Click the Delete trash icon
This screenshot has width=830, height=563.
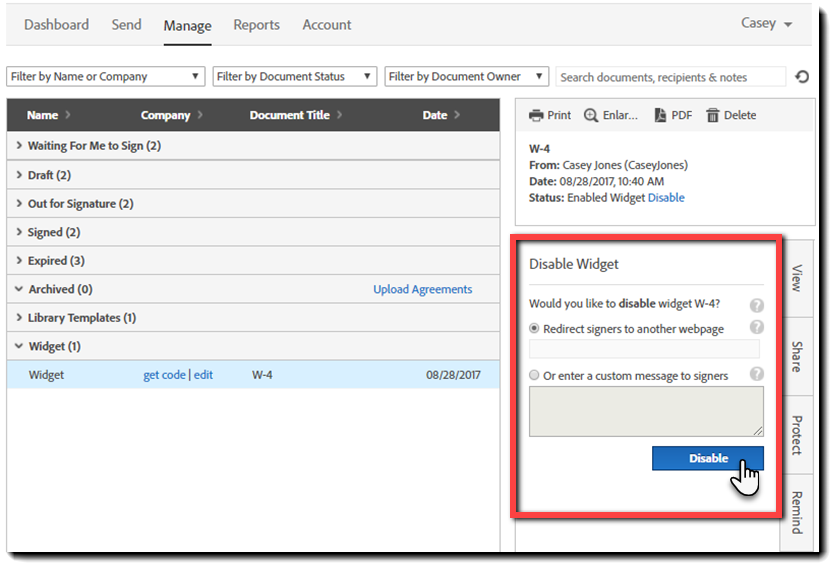coord(712,115)
